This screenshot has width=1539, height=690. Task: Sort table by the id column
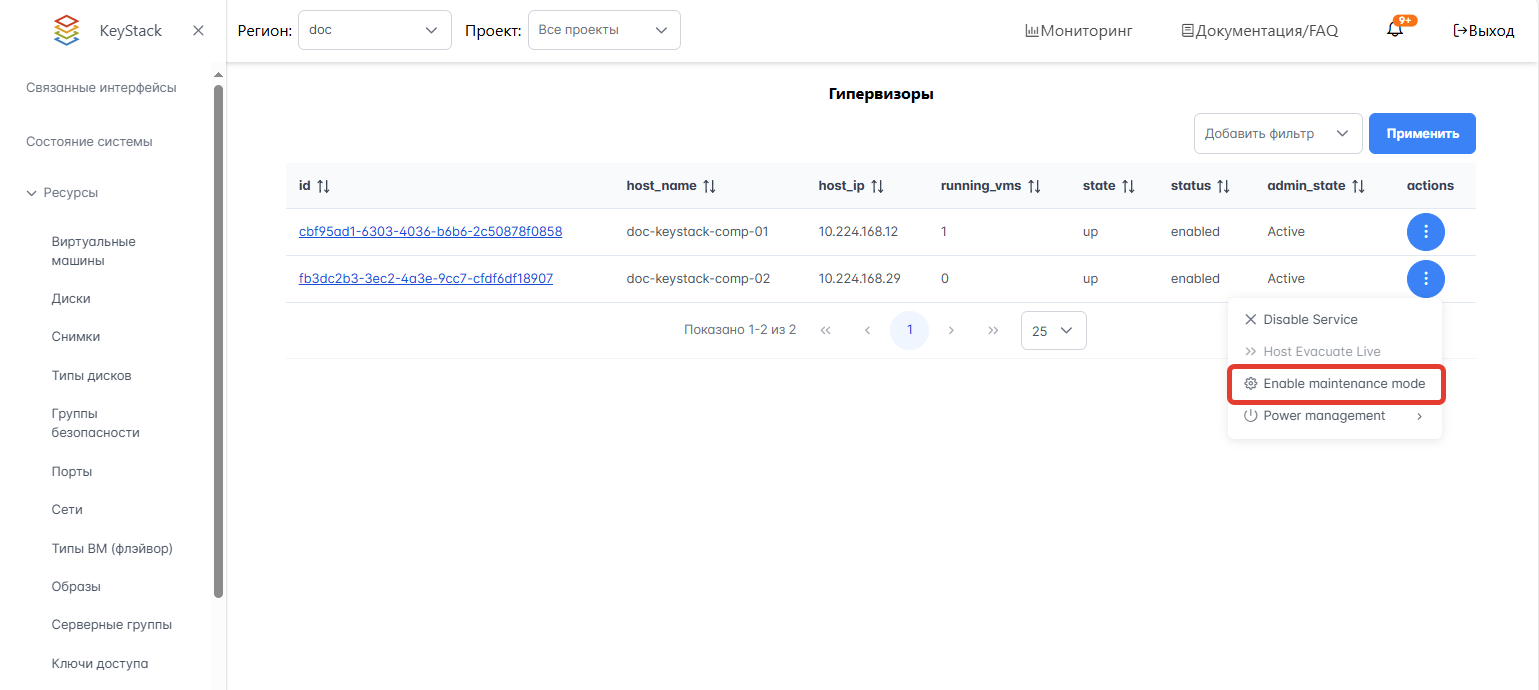pyautogui.click(x=322, y=186)
